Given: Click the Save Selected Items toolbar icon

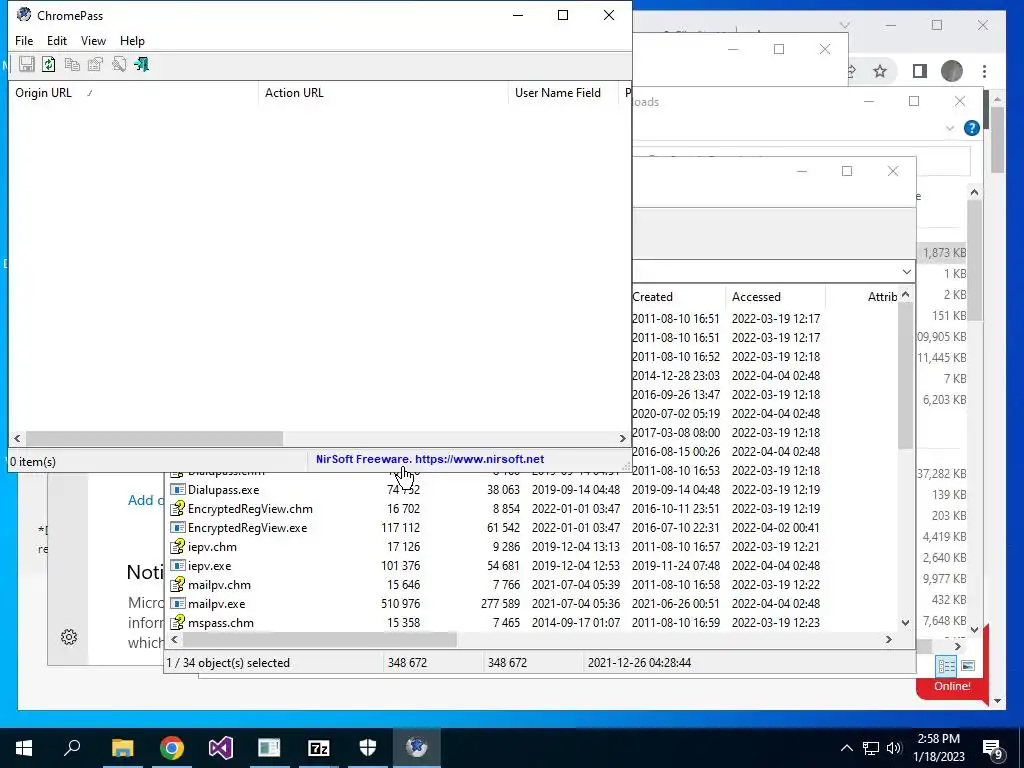Looking at the screenshot, I should (27, 64).
